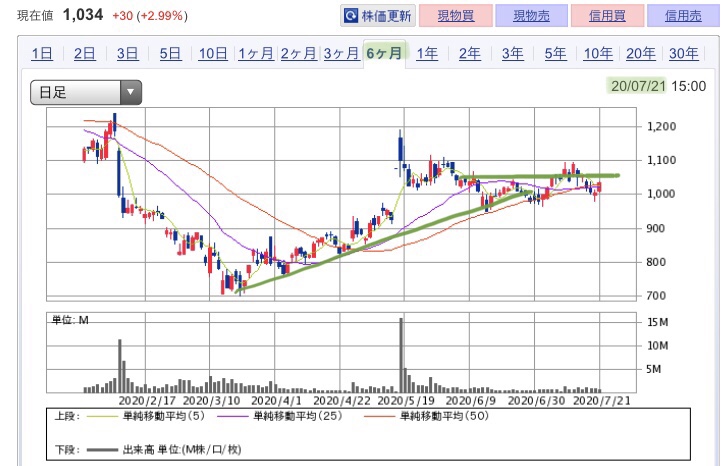722x466 pixels.
Task: Click the 2020/2/17 date axis label
Action: click(147, 401)
